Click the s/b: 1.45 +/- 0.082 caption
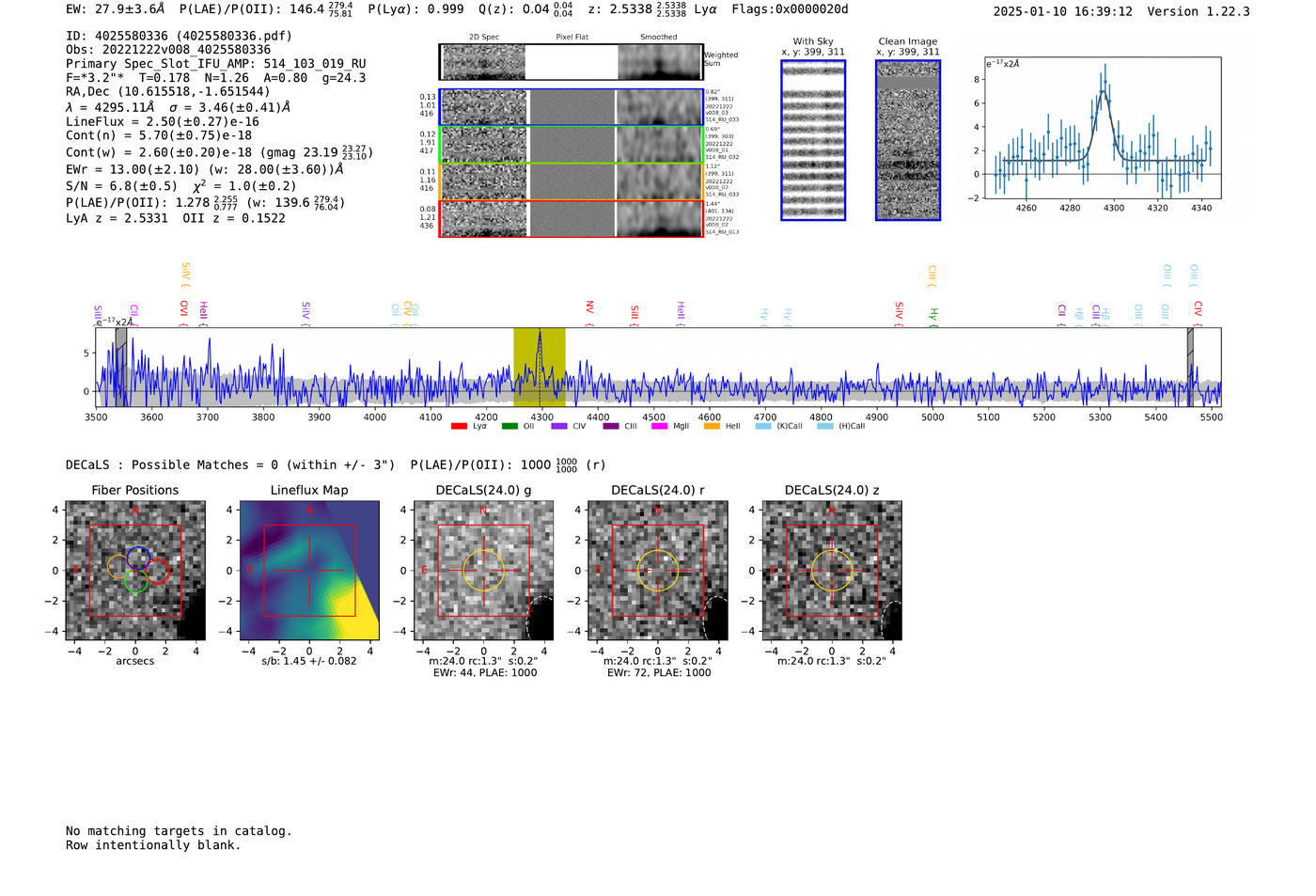1316x896 pixels. click(x=309, y=661)
